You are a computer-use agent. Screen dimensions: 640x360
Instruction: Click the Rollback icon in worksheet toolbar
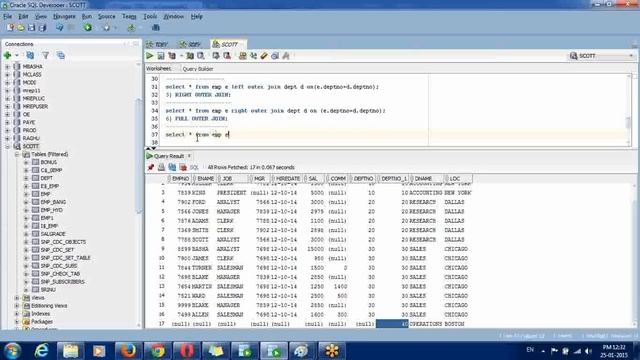pyautogui.click(x=227, y=56)
